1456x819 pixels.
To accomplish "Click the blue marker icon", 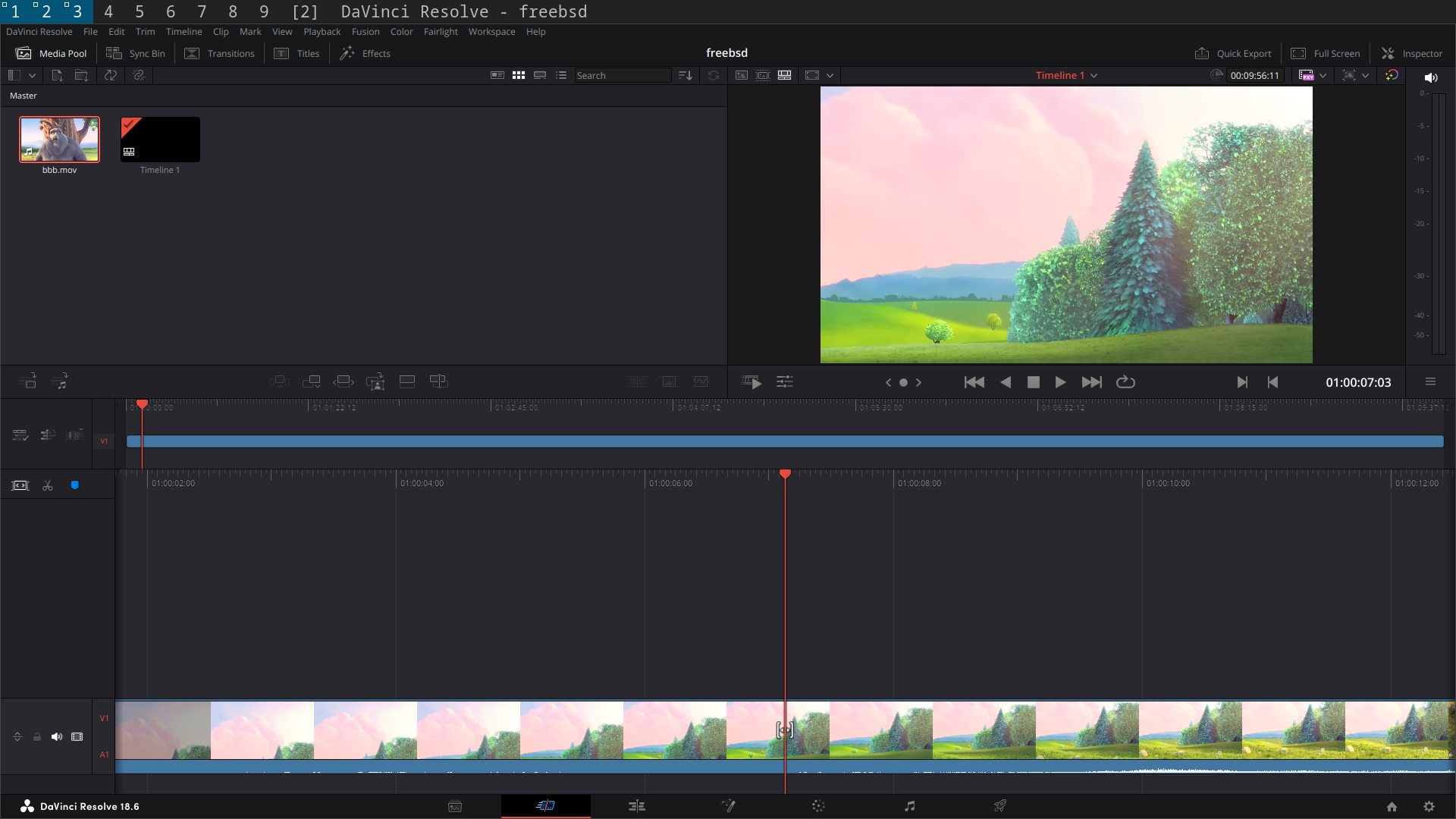I will coord(74,485).
